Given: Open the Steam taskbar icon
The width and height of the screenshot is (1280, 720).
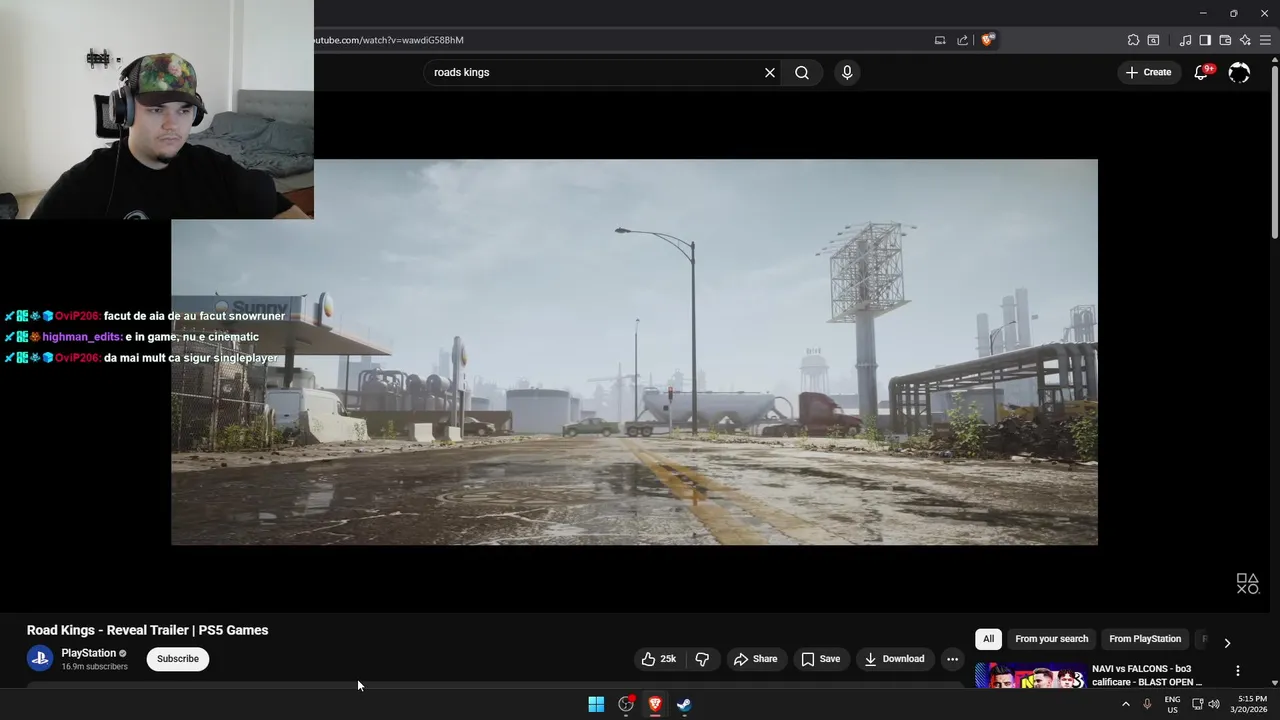Looking at the screenshot, I should pos(684,705).
